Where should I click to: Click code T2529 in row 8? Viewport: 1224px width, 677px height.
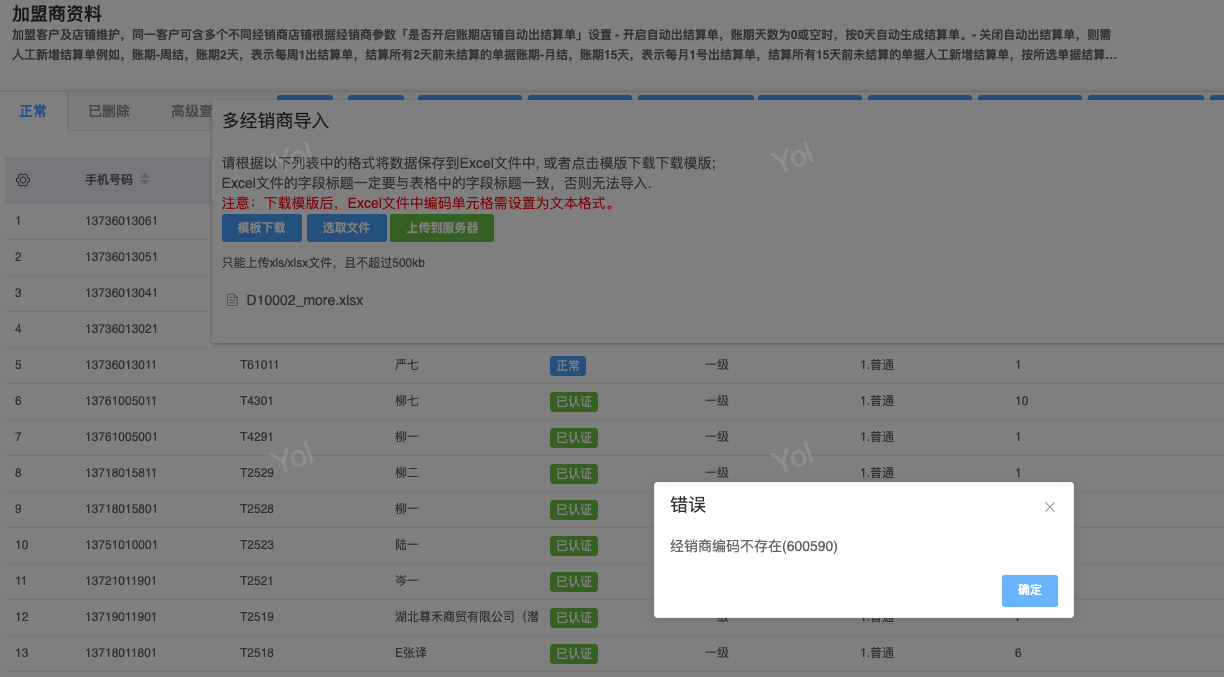click(x=257, y=473)
